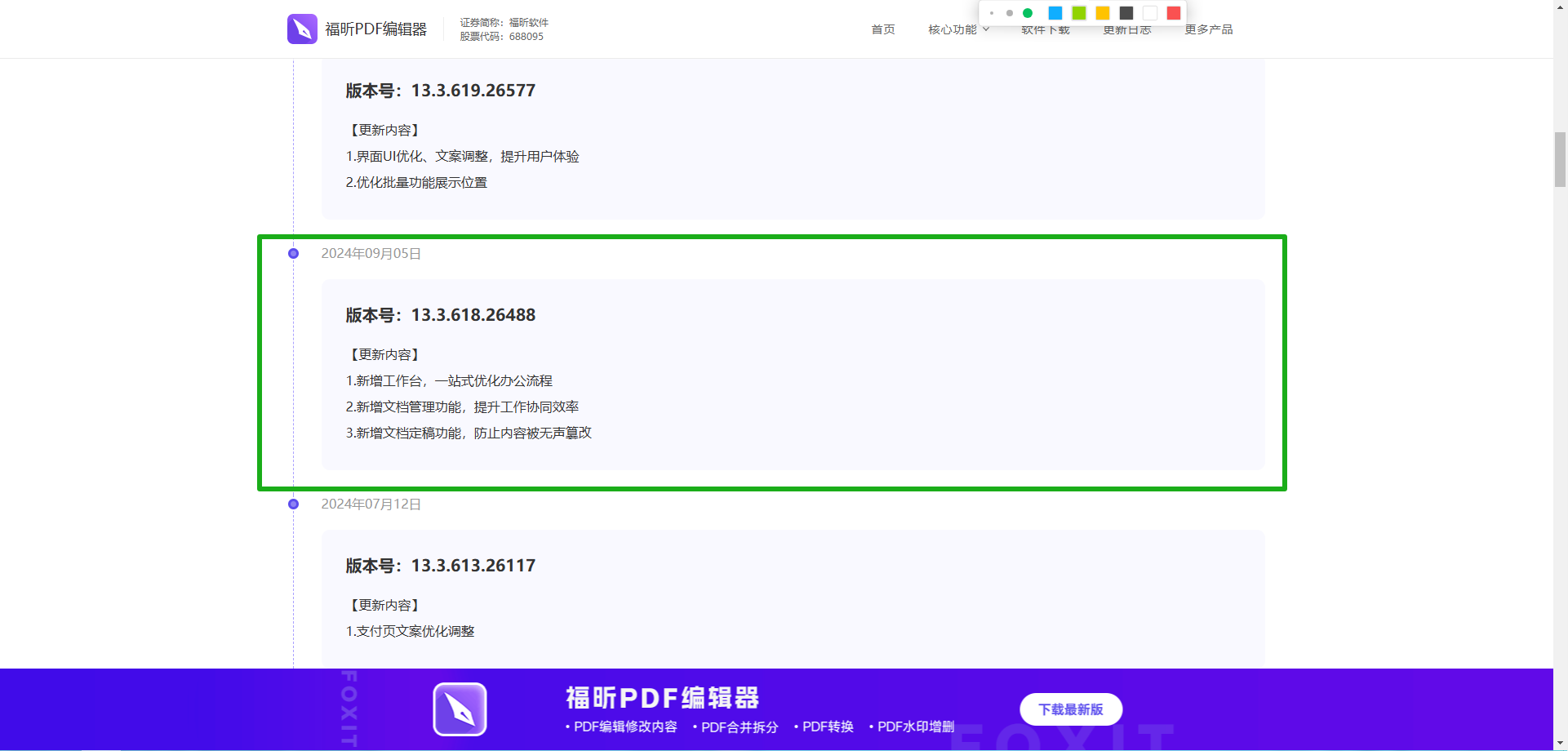
Task: Open the 软件下载 page
Action: point(1046,32)
